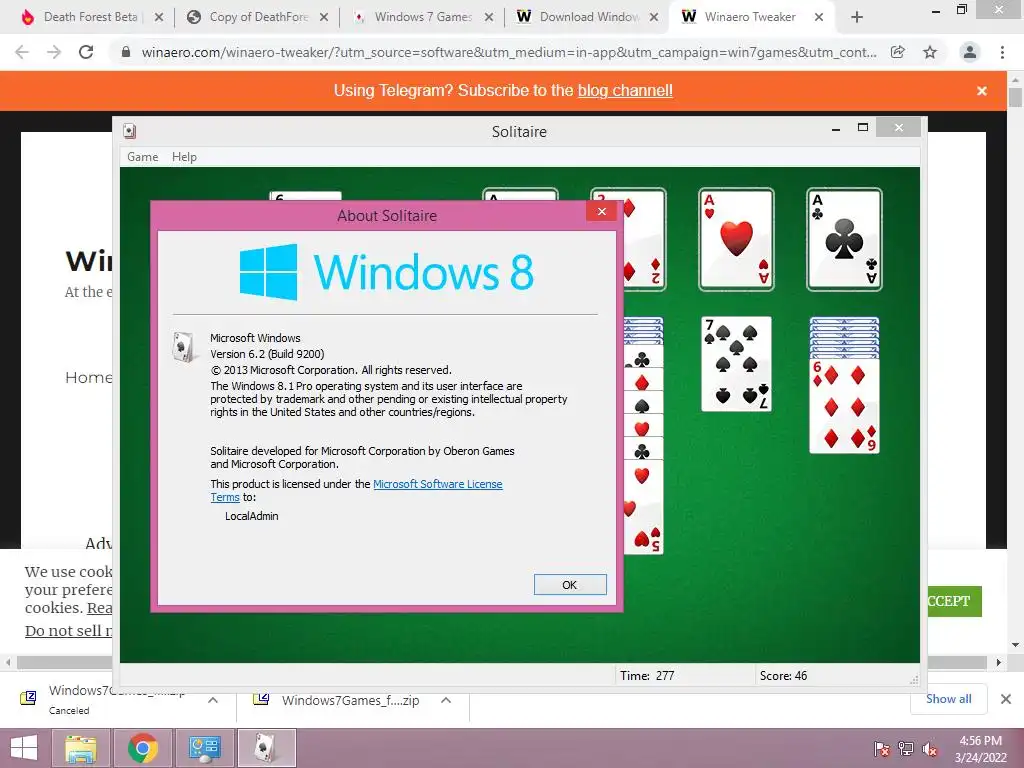
Task: Close the About Solitaire dialog
Action: pyautogui.click(x=601, y=212)
